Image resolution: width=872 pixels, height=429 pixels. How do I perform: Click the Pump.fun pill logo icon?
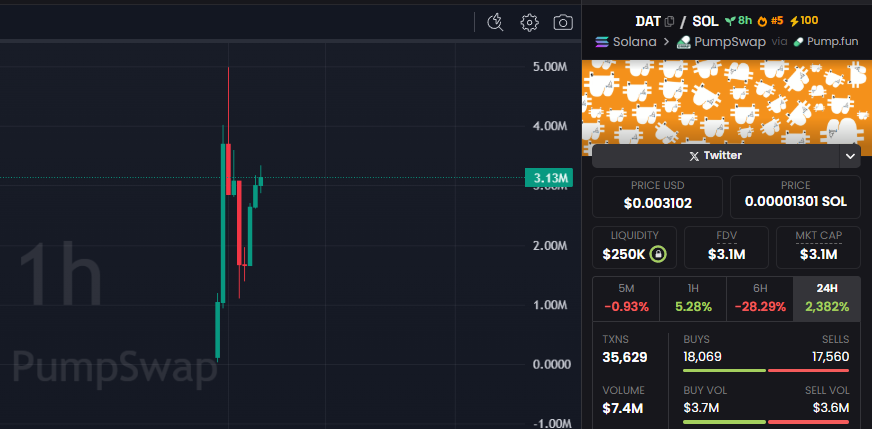(x=799, y=42)
